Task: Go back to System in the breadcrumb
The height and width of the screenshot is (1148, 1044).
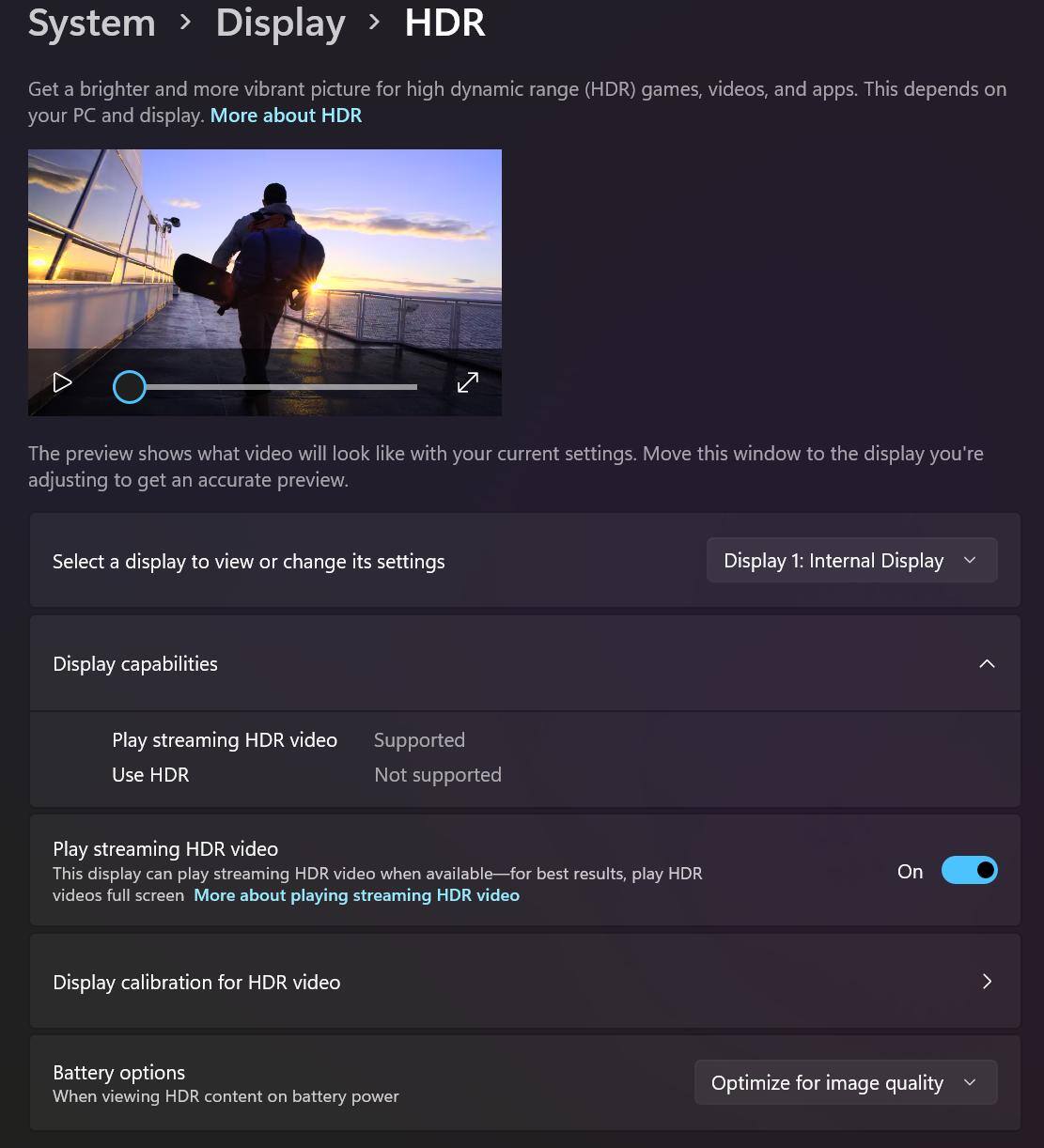Action: [x=91, y=23]
